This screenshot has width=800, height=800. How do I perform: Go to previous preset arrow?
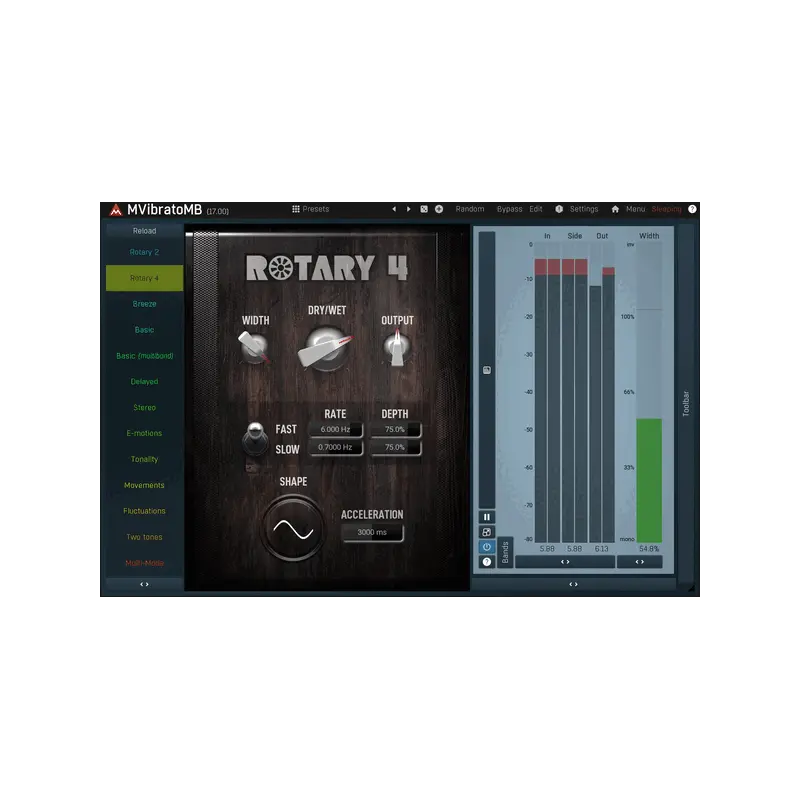394,209
